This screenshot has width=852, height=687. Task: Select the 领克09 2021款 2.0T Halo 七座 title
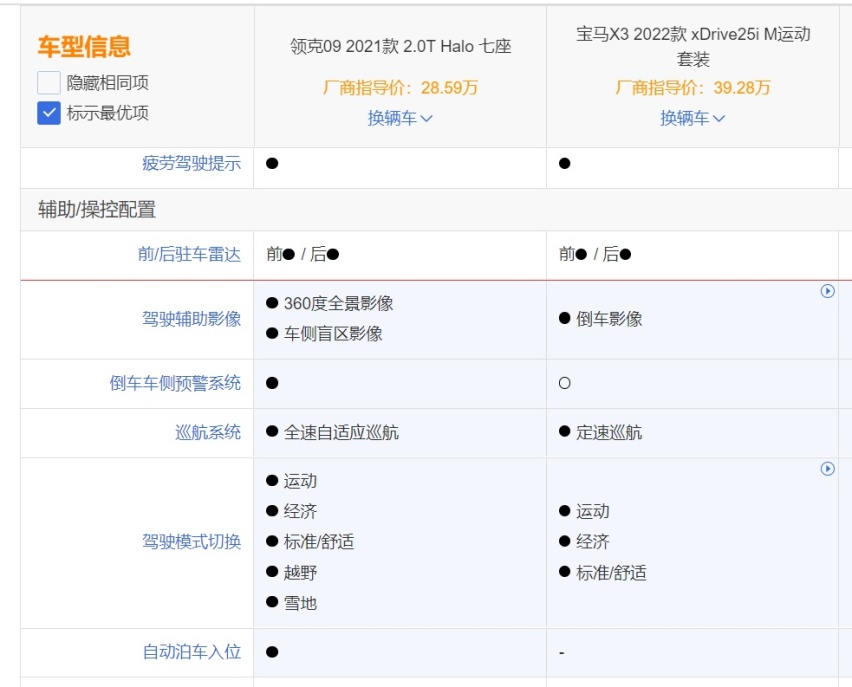pos(400,46)
